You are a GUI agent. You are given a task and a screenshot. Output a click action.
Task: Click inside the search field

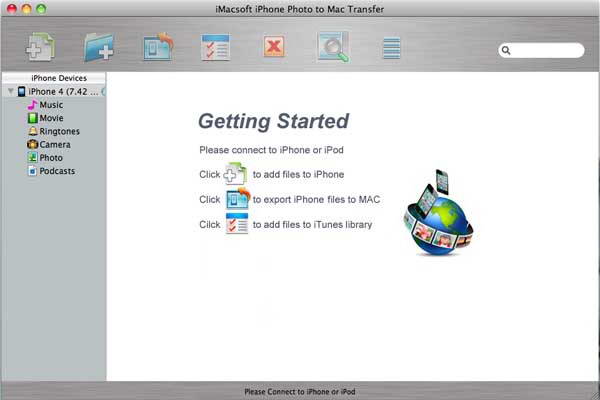541,50
